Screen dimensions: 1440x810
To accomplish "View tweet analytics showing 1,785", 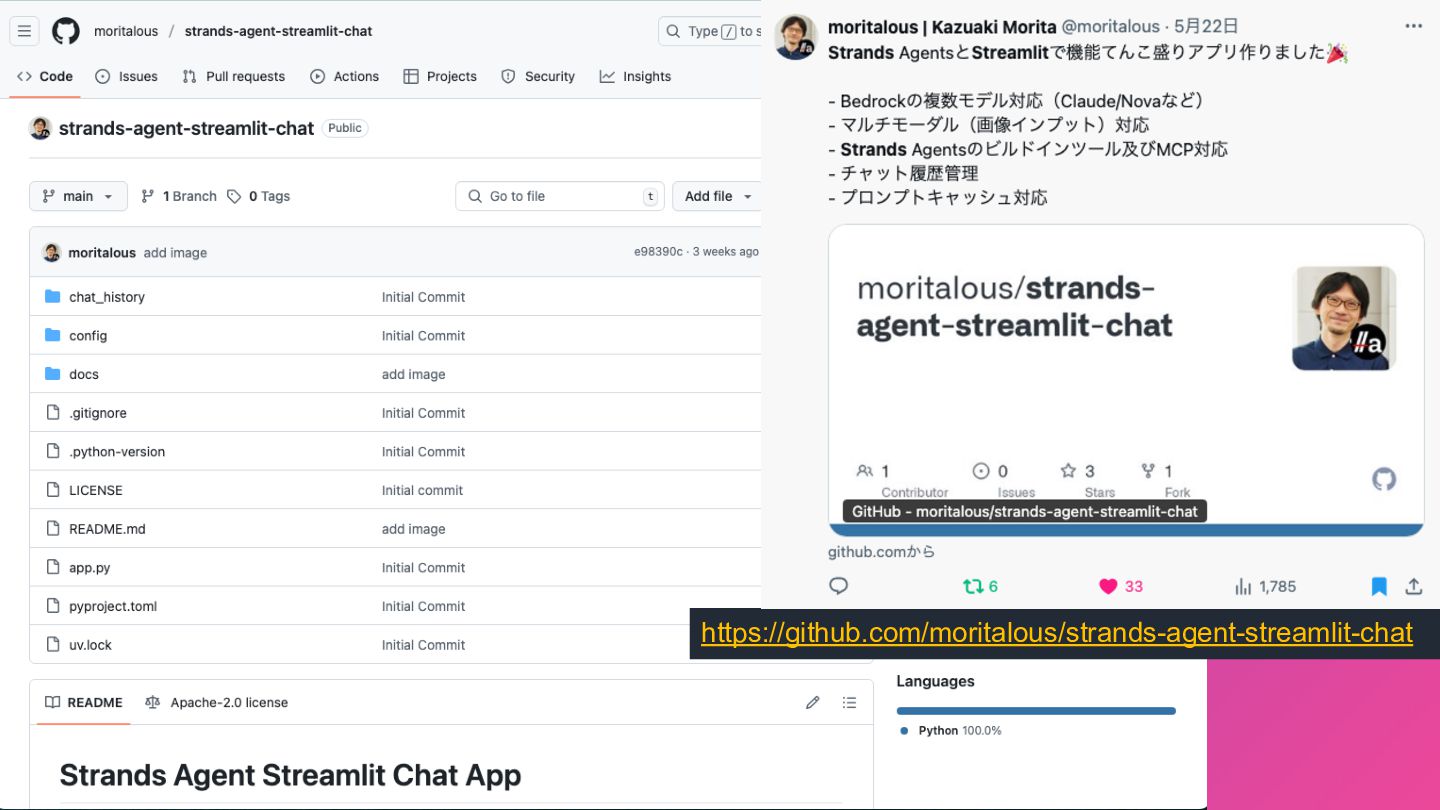I will [x=1265, y=586].
